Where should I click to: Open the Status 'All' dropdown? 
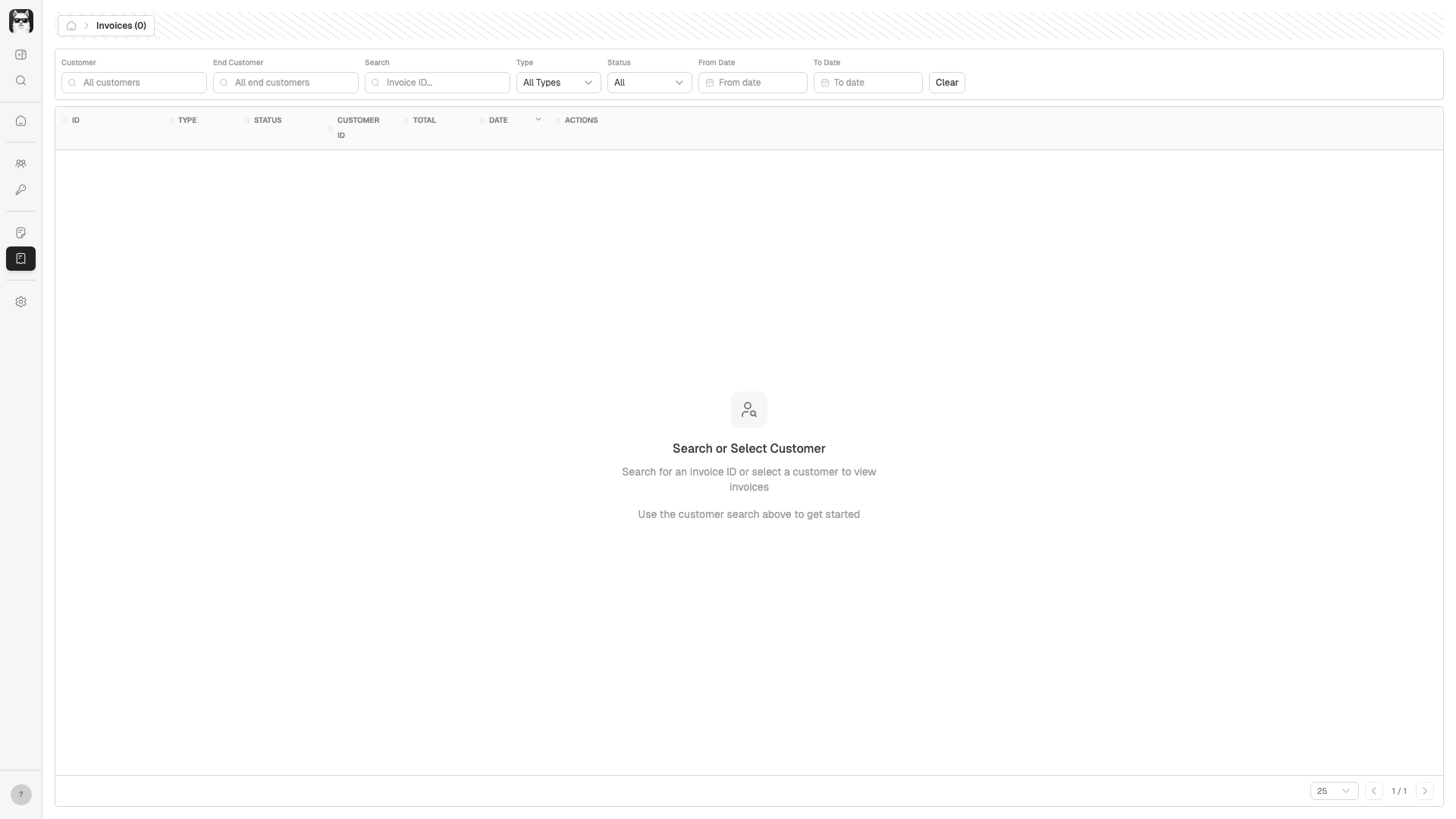point(649,83)
